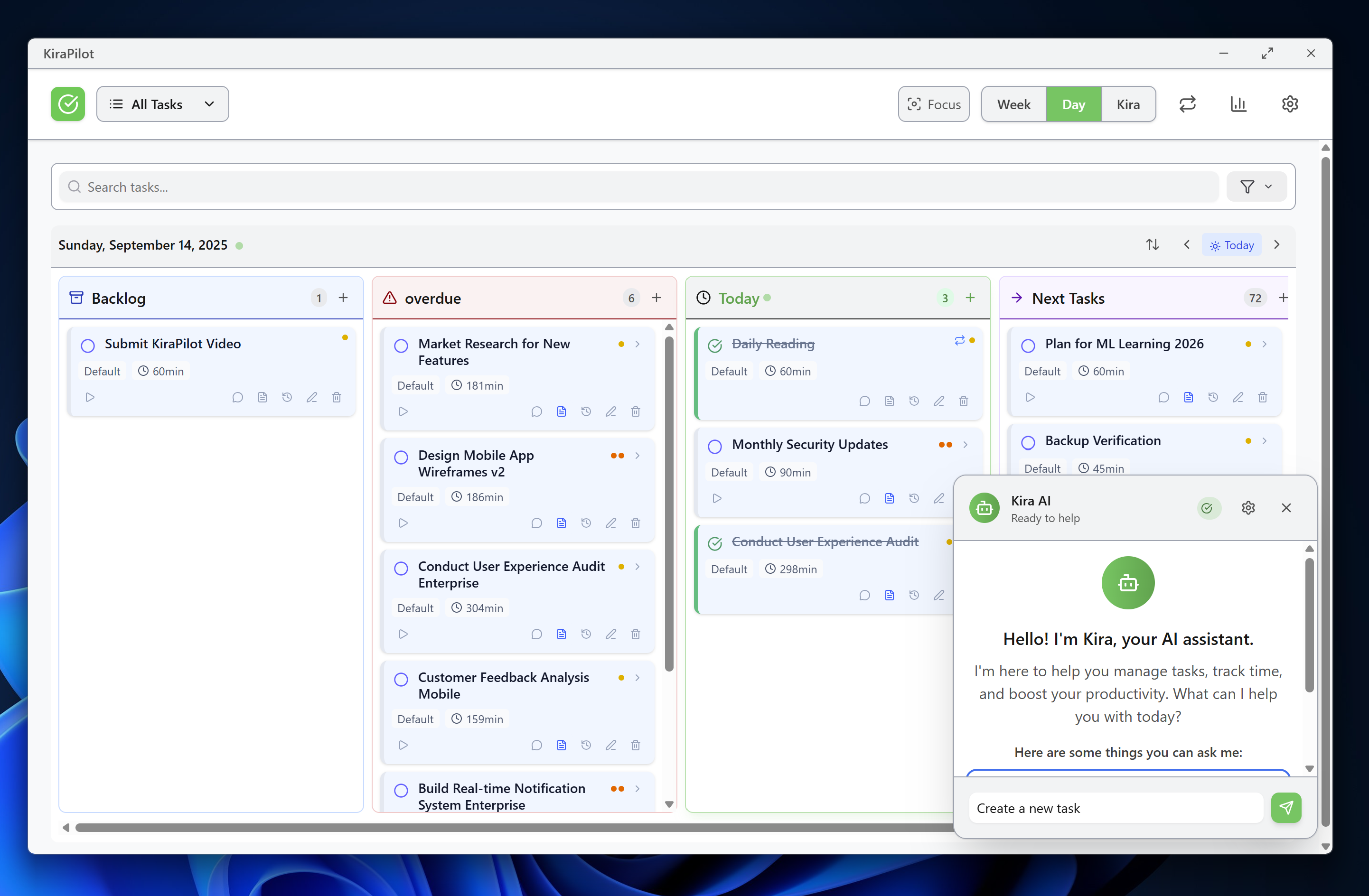The image size is (1369, 896).
Task: Open comments on Daily Reading task
Action: click(864, 401)
